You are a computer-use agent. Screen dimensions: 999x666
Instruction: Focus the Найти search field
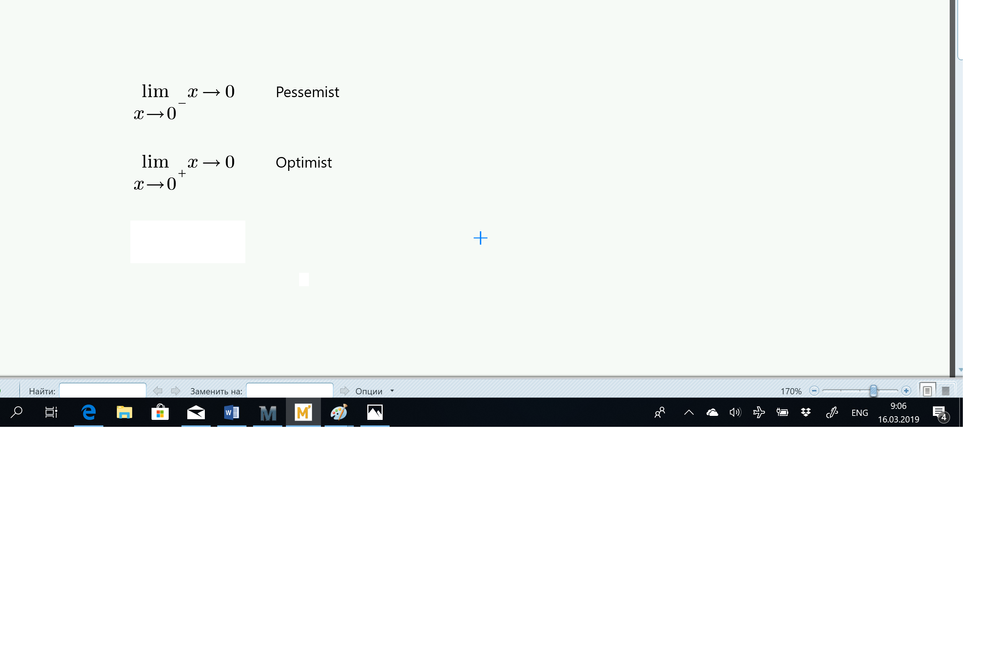[x=103, y=391]
